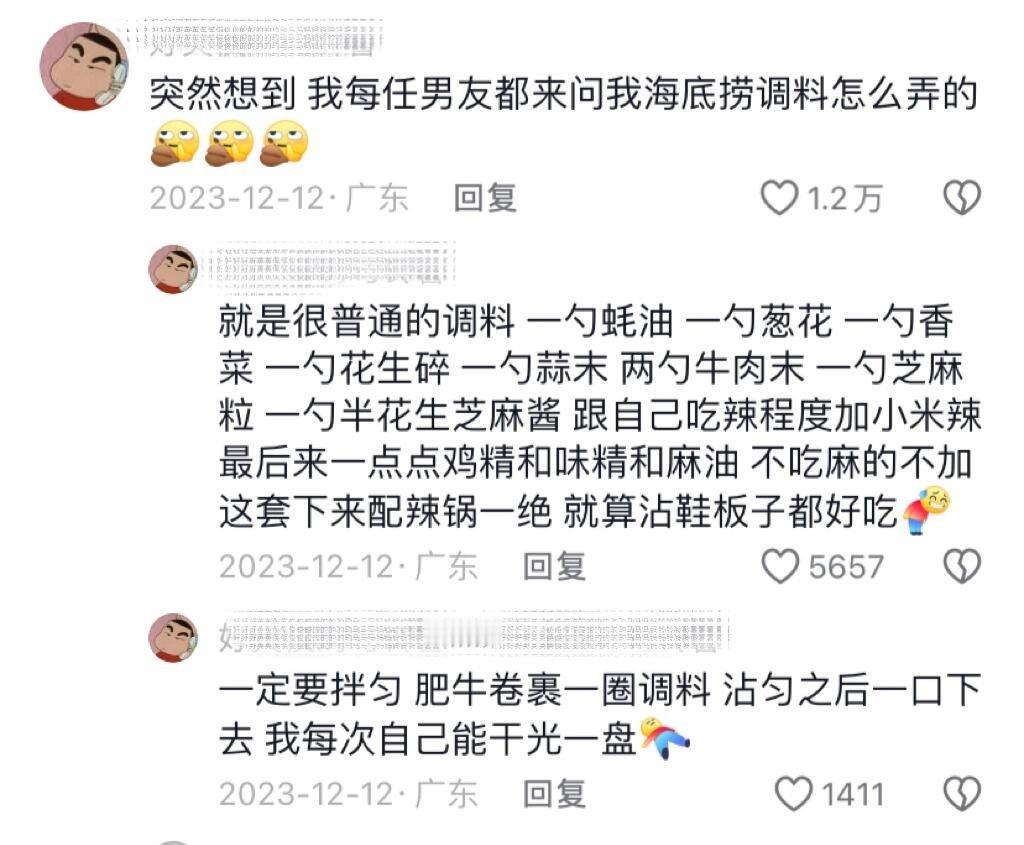Dislike the 肥牛卷 reply comment

coord(963,793)
